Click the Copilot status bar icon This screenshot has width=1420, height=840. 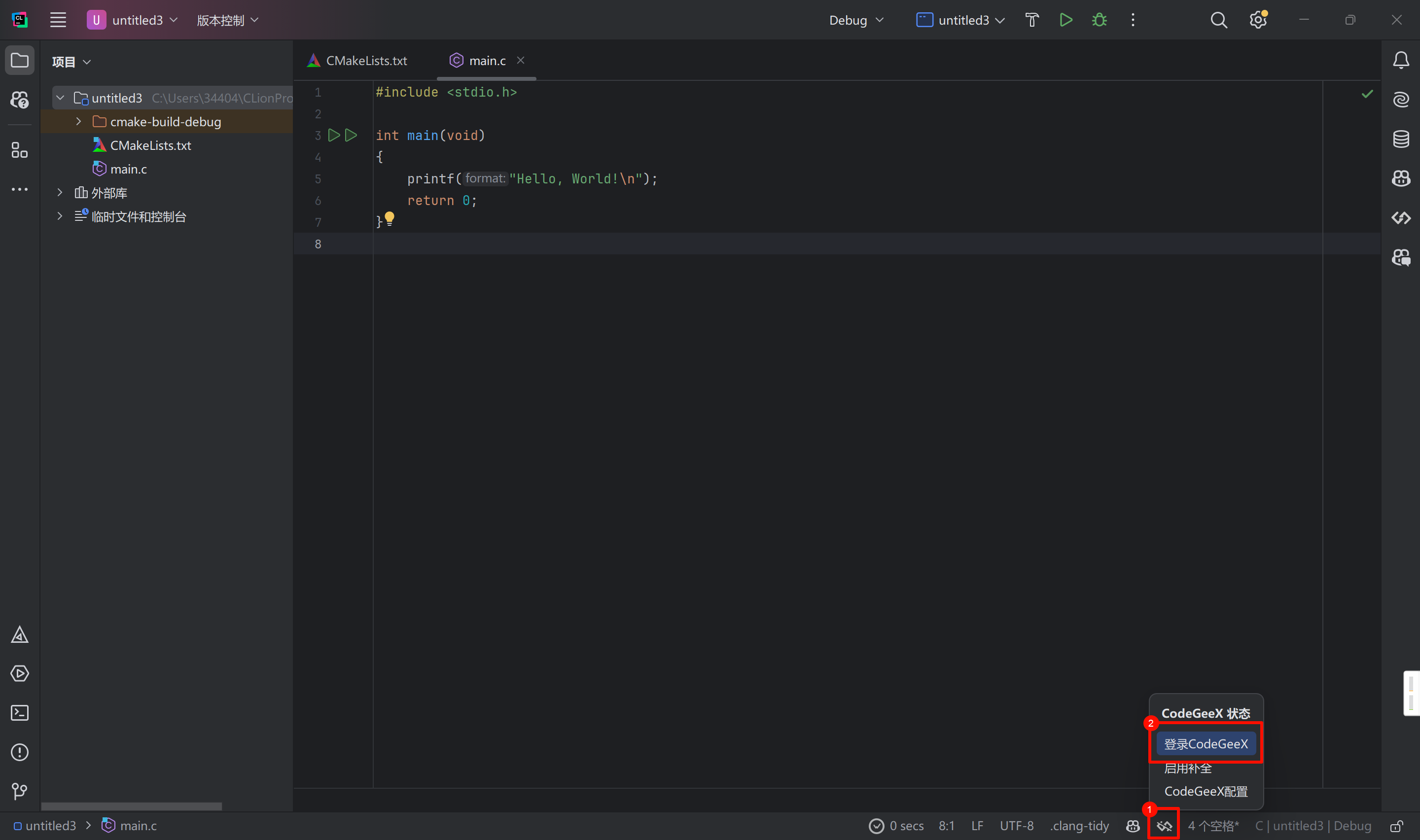click(1133, 826)
